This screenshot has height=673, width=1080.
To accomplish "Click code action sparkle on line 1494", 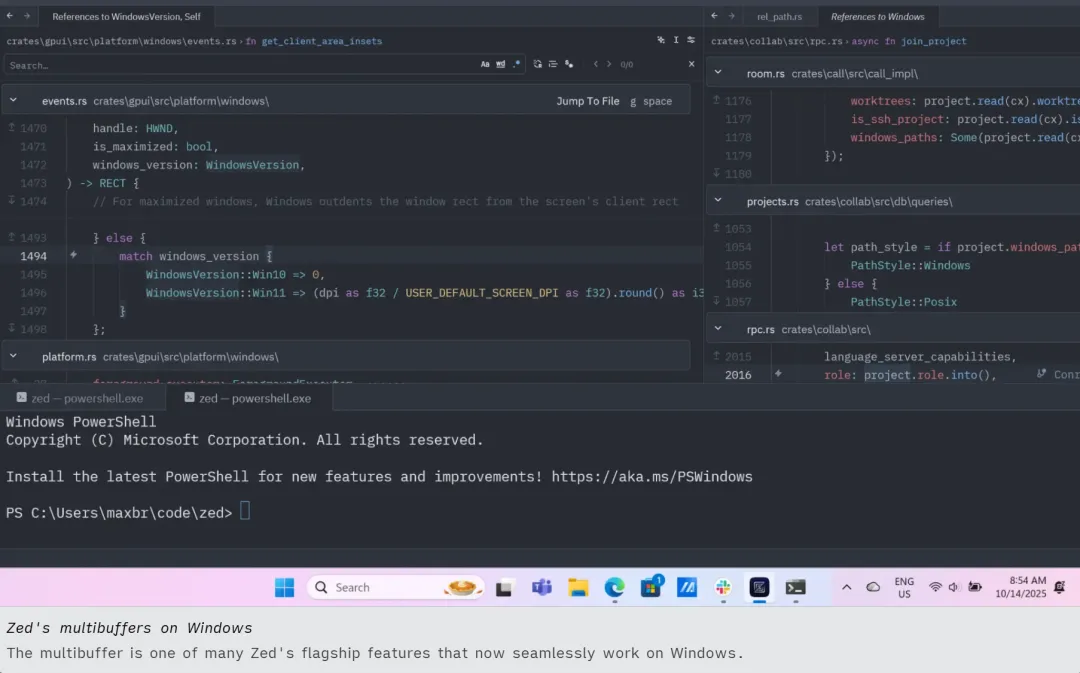I will [73, 255].
